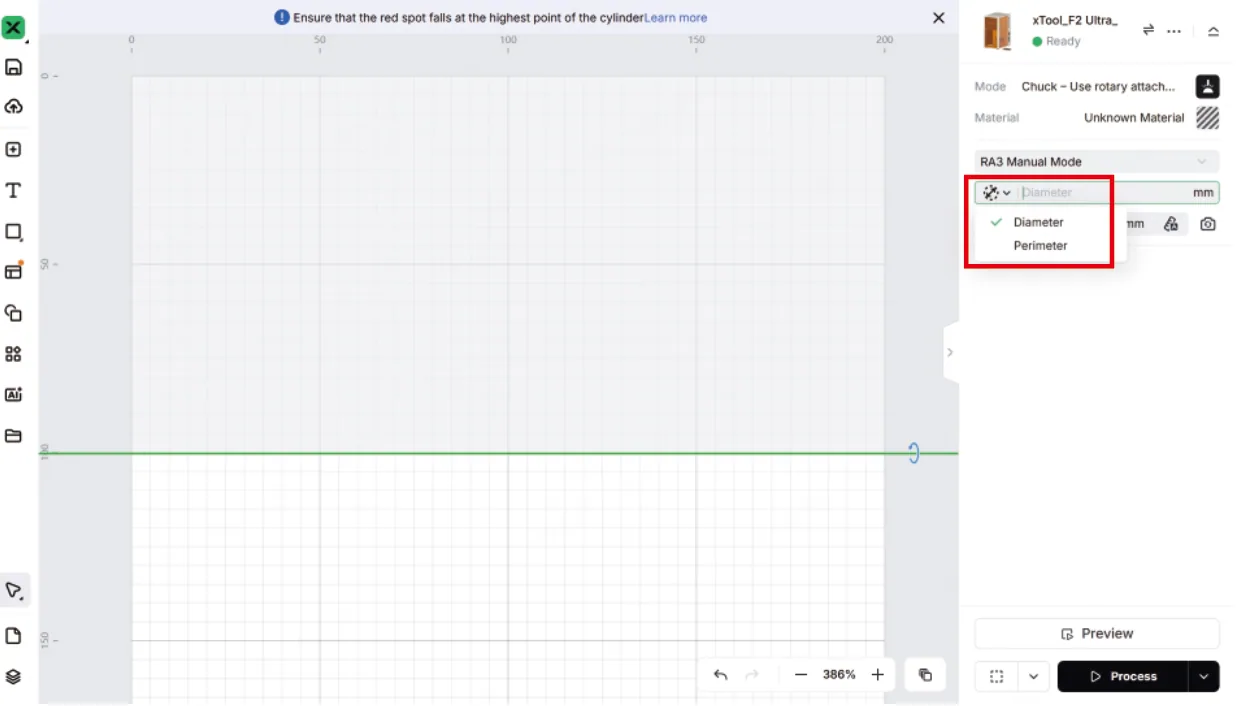The height and width of the screenshot is (706, 1237).
Task: Click the Preview button
Action: pos(1097,634)
